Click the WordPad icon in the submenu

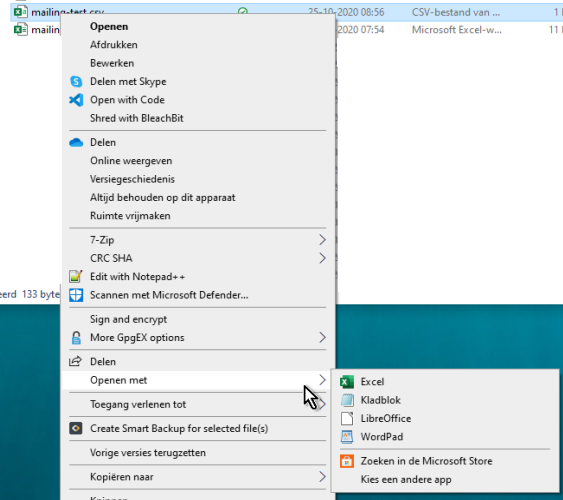coord(347,437)
